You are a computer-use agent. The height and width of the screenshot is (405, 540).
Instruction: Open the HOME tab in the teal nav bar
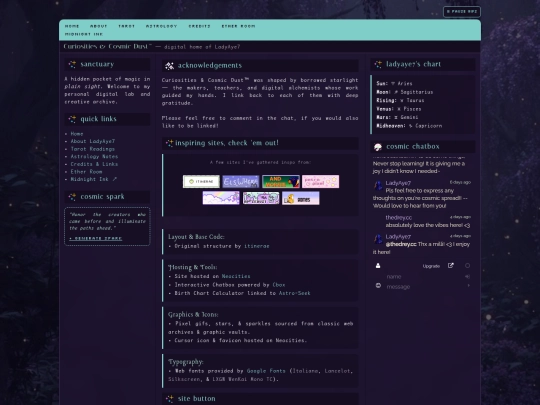pos(72,26)
